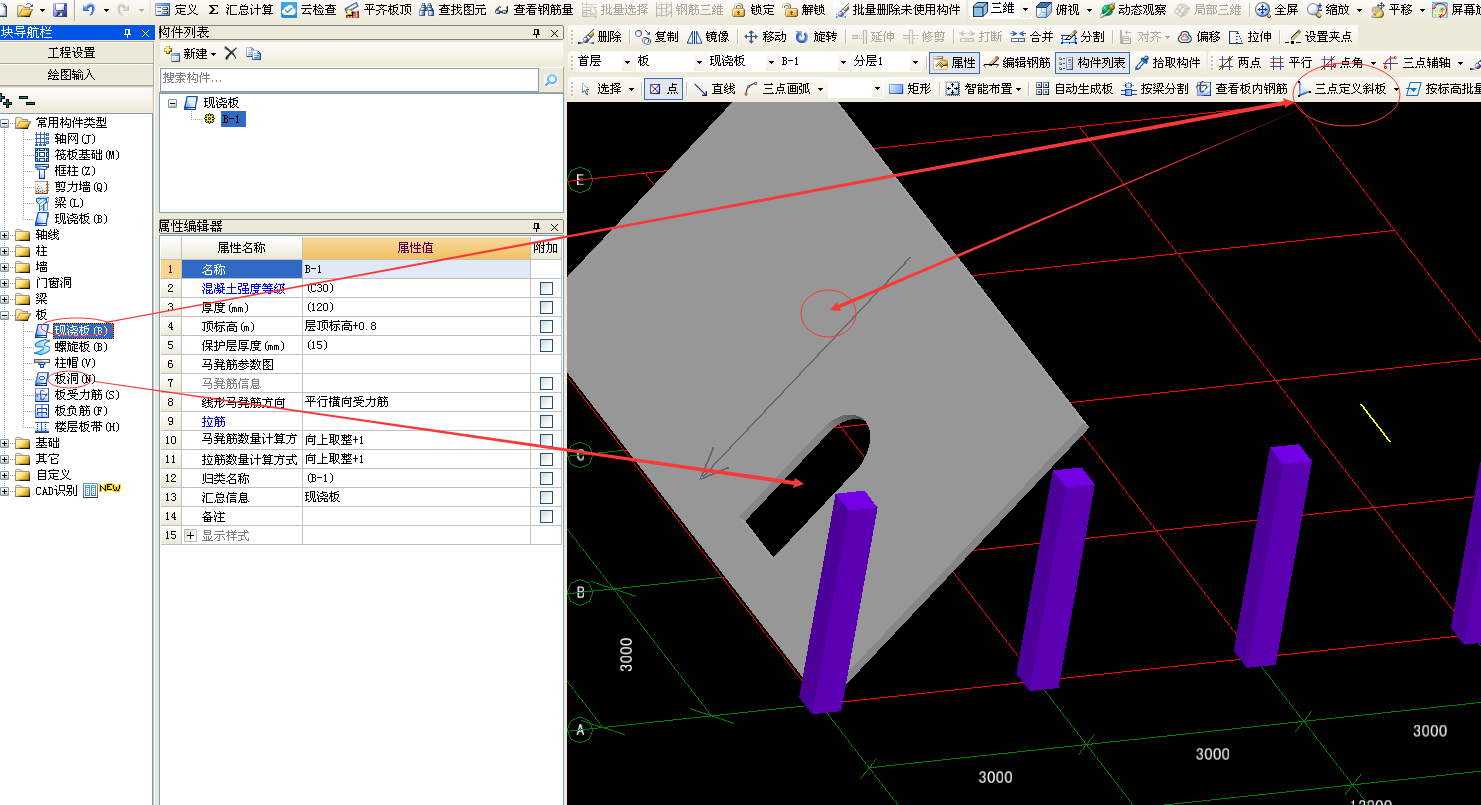Open 编辑钢筋 edit rebar
The height and width of the screenshot is (805, 1481).
tap(1017, 62)
